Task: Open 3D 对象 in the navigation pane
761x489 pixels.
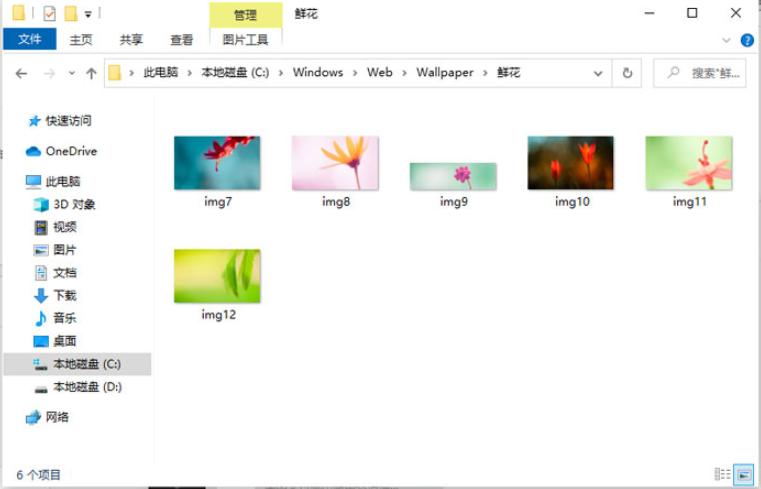Action: pos(74,204)
